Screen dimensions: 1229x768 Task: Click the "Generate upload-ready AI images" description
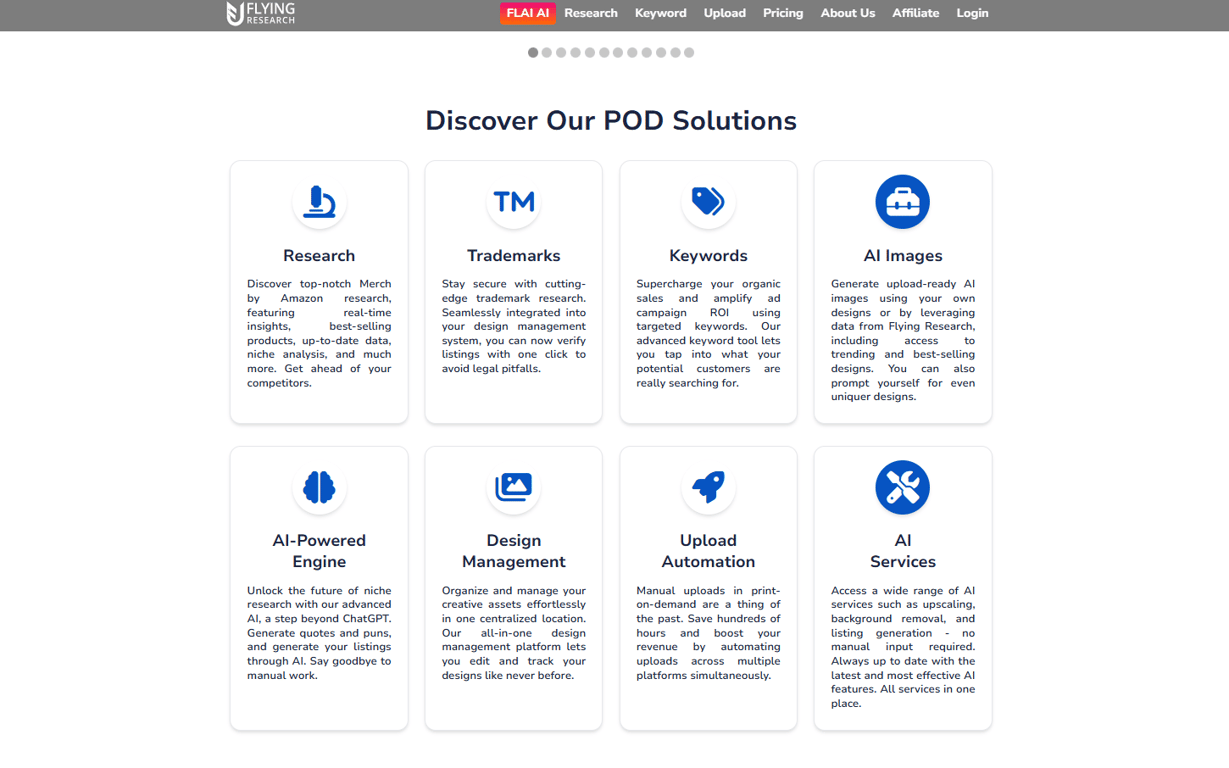pyautogui.click(x=903, y=340)
